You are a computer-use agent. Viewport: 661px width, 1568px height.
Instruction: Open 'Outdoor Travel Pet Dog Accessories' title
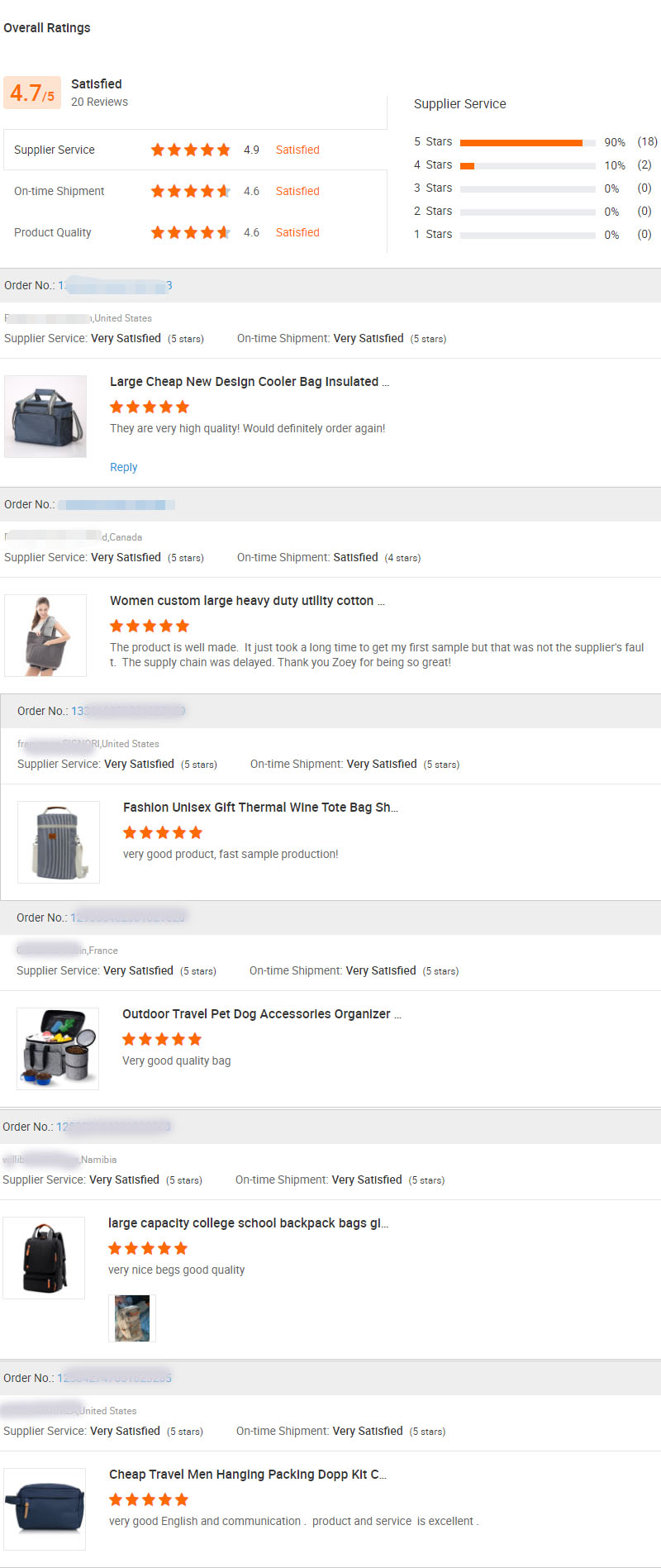point(261,1014)
